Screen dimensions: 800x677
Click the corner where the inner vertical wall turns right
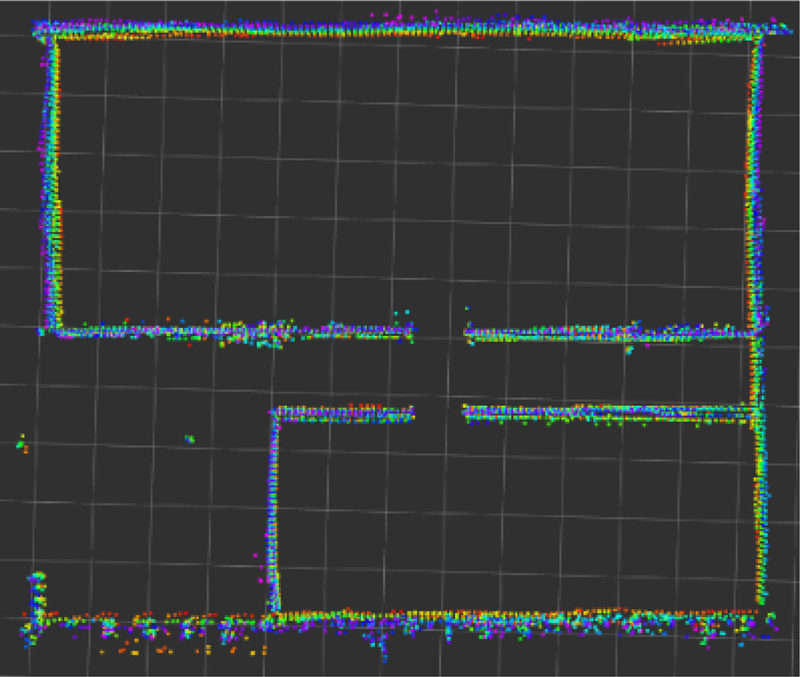[276, 411]
